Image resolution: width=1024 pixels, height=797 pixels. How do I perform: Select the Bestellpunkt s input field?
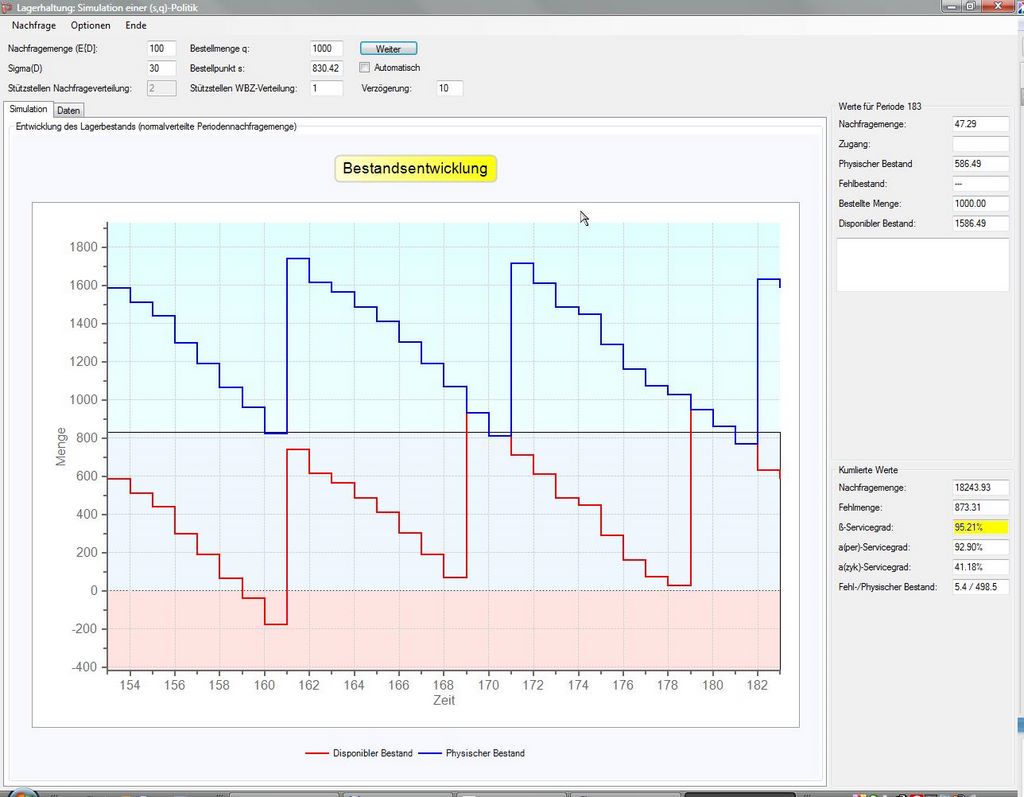tap(327, 68)
